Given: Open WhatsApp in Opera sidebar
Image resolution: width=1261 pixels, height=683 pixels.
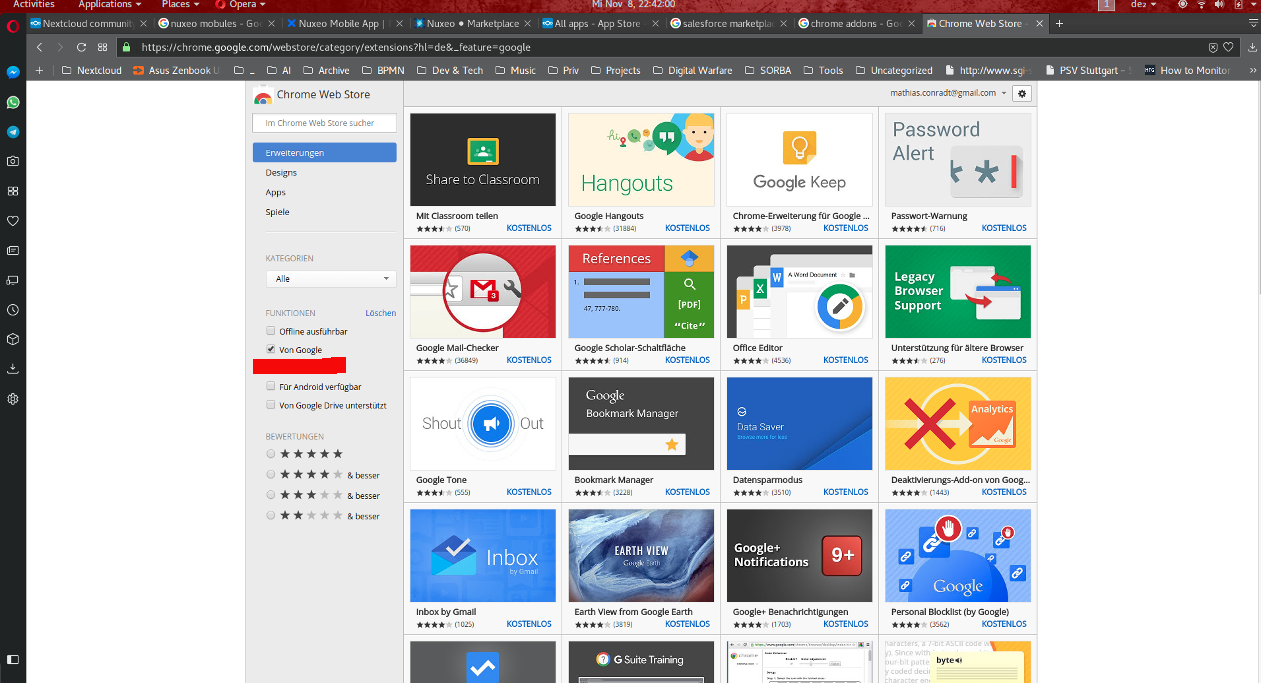Looking at the screenshot, I should tap(13, 102).
